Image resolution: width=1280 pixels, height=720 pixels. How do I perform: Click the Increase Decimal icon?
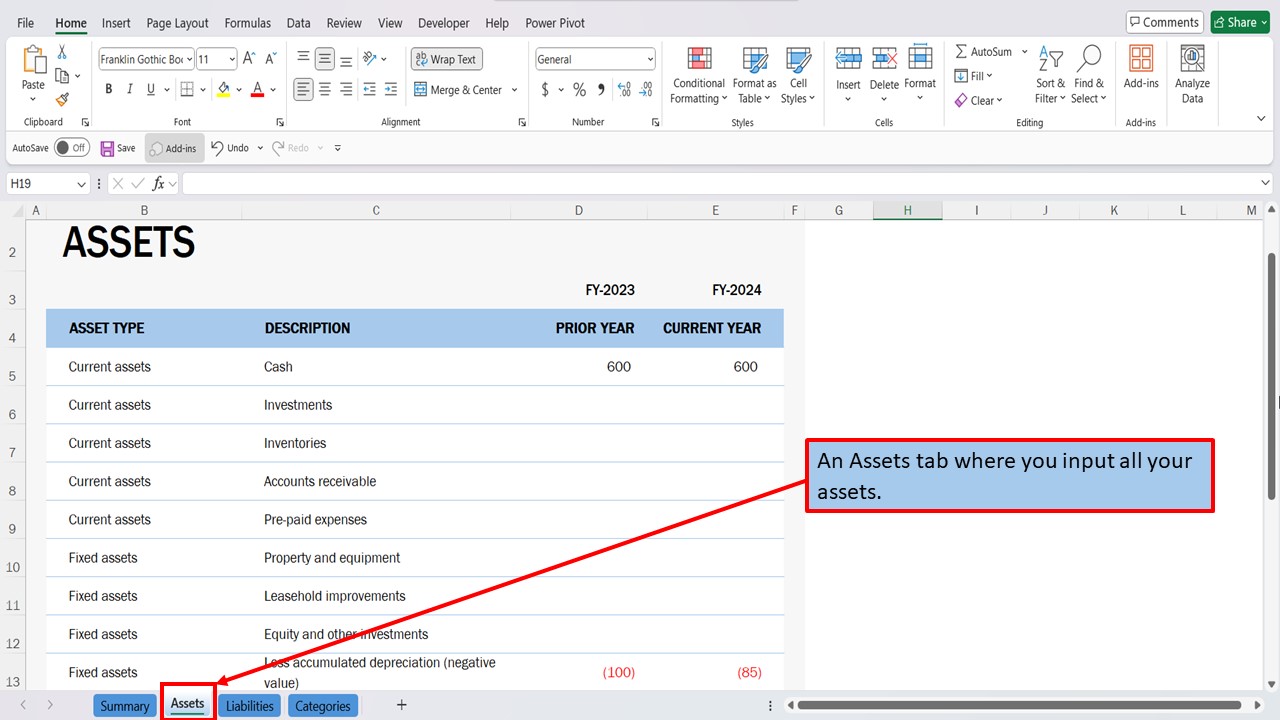tap(625, 89)
